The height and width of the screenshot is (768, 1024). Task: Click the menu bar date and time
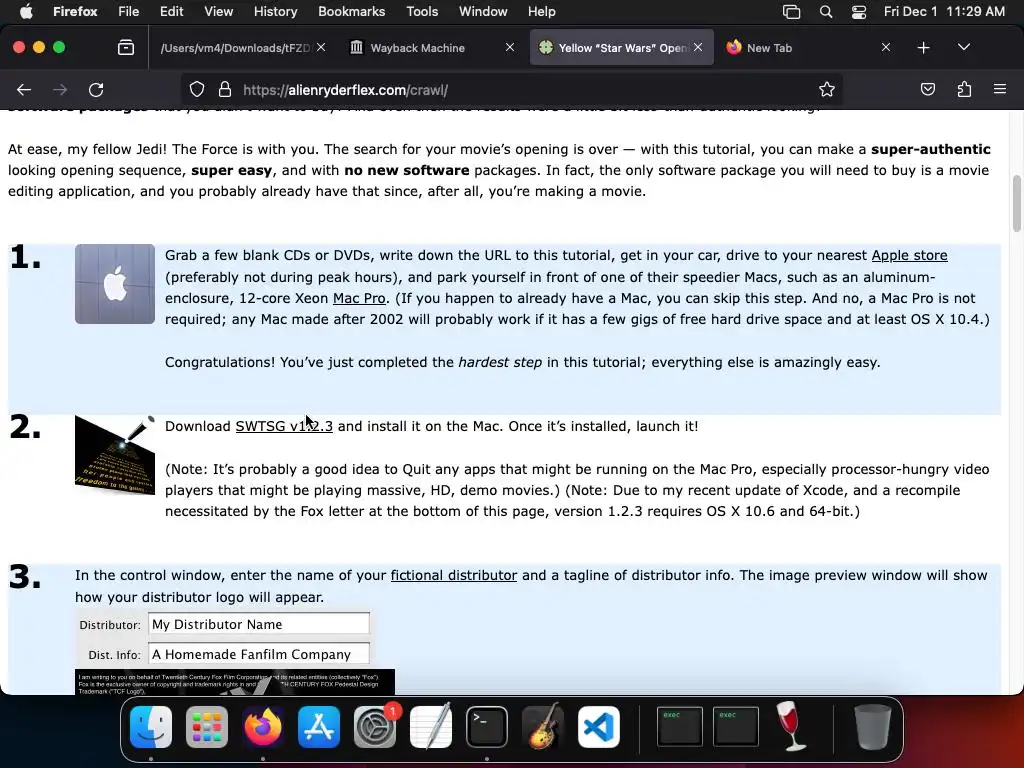[x=944, y=11]
